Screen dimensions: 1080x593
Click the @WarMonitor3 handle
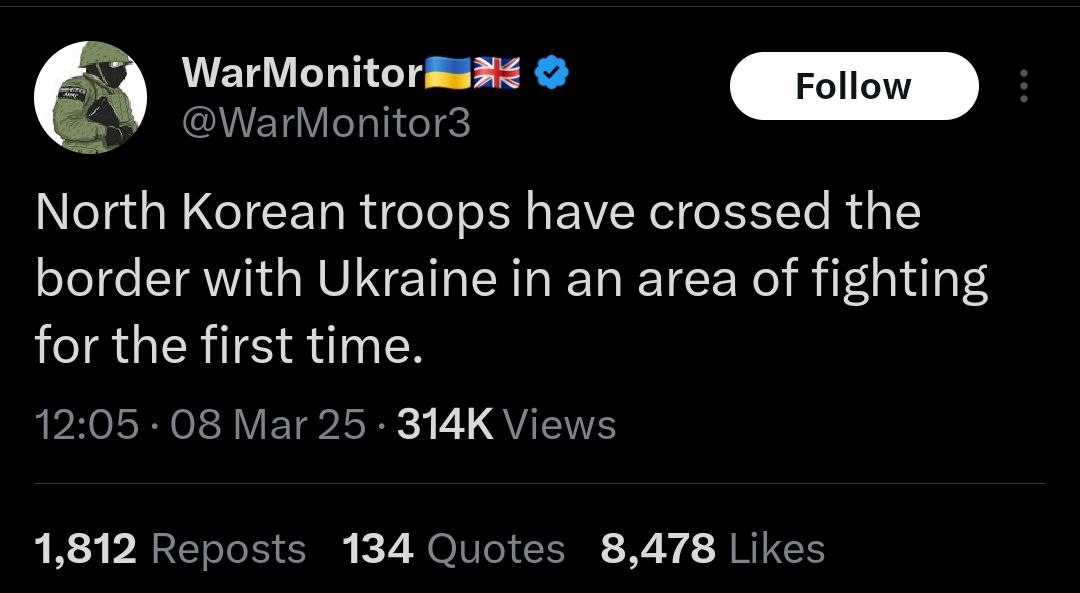click(x=326, y=123)
